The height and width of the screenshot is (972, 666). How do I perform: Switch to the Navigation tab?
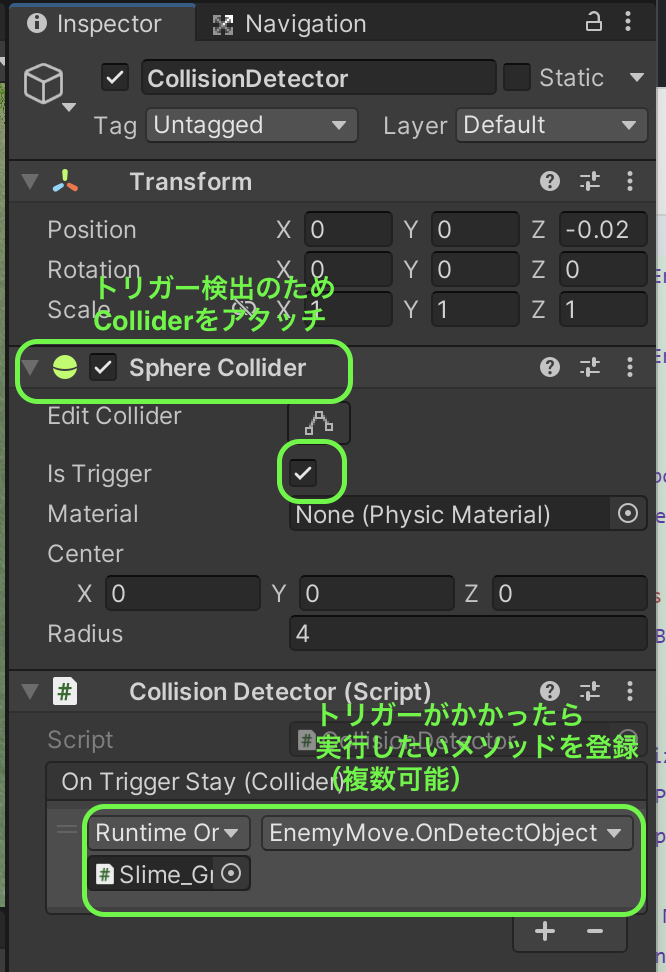coord(291,23)
